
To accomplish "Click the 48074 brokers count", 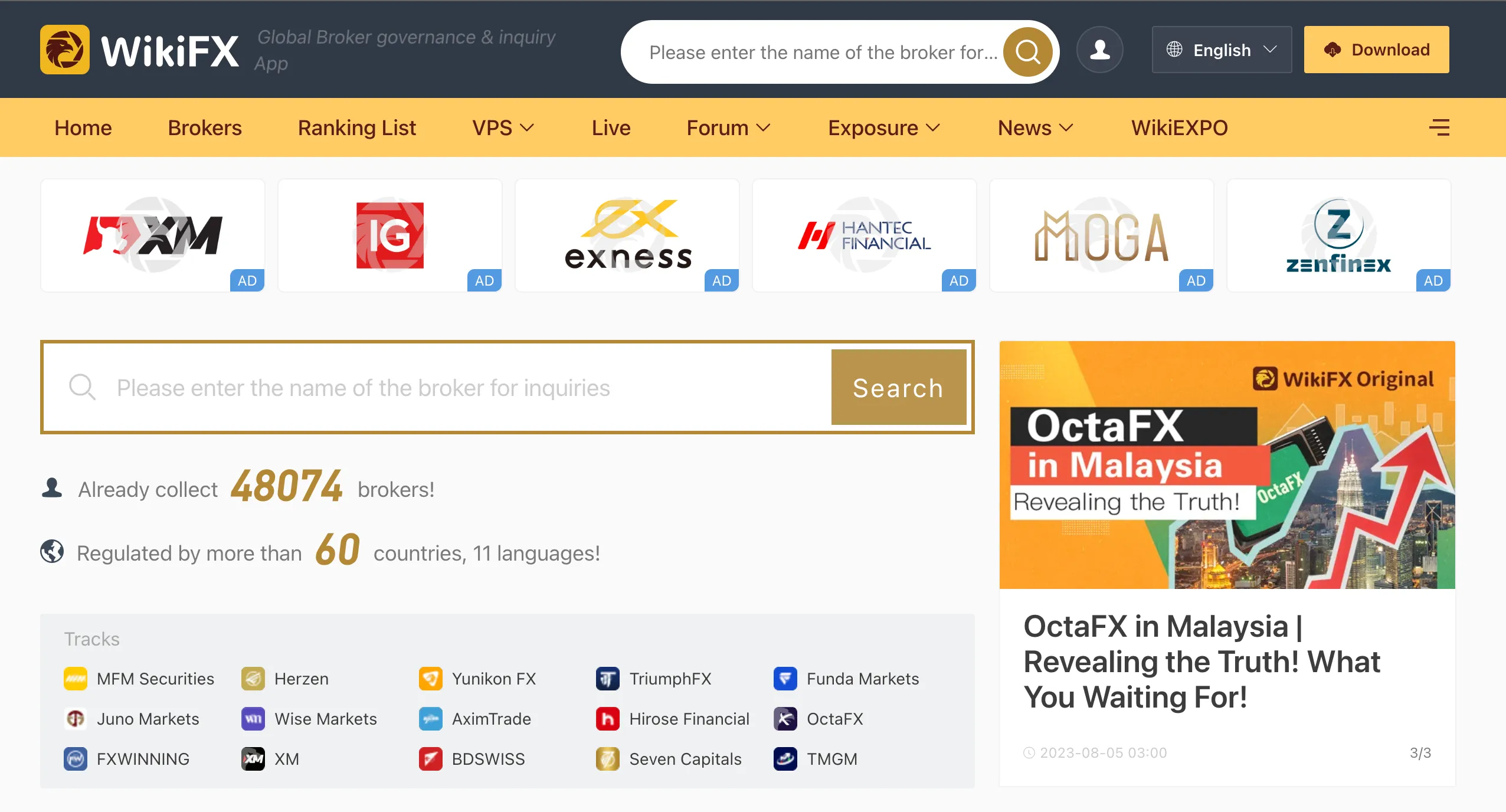I will pos(286,486).
